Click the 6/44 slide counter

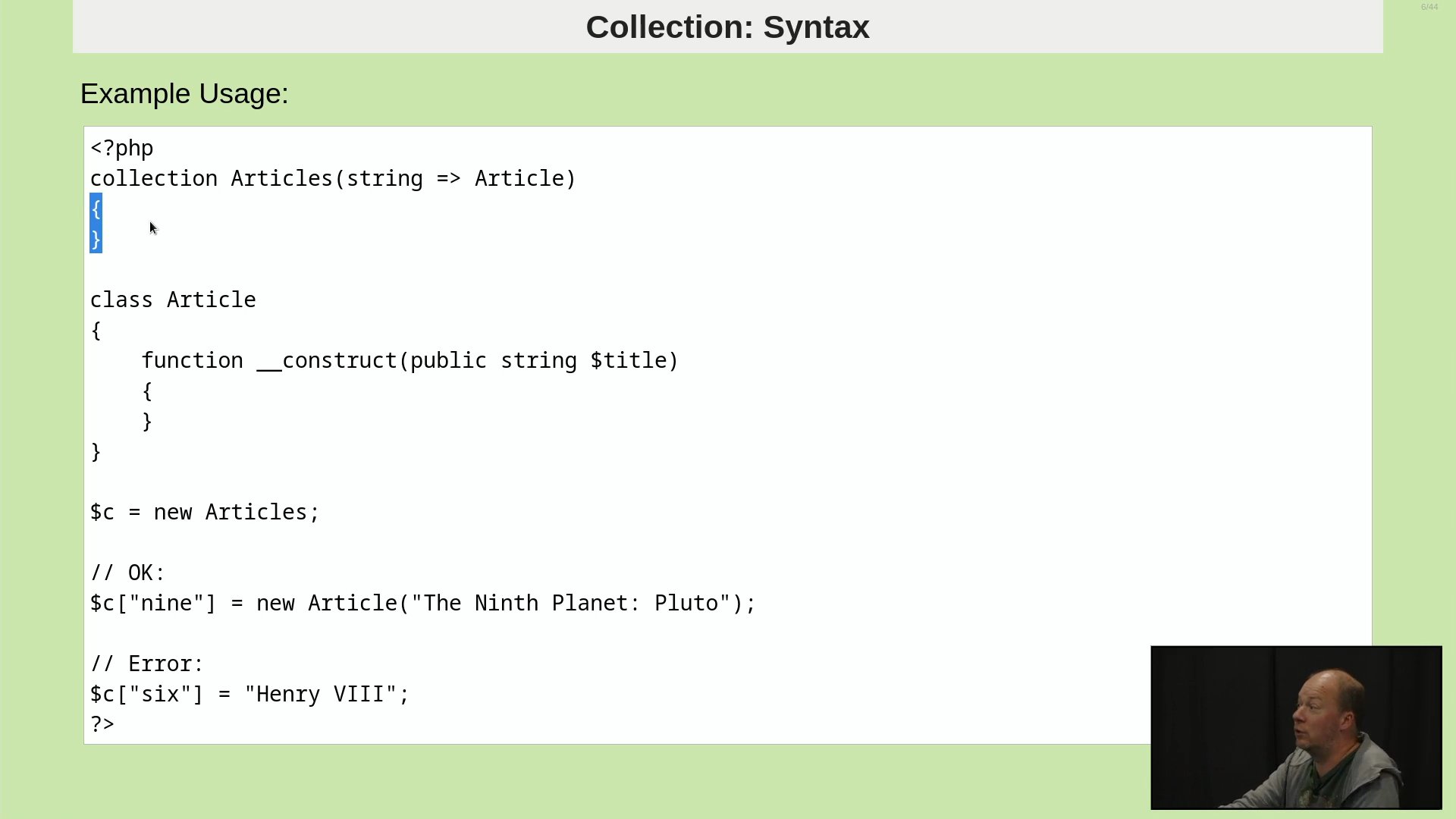1429,7
